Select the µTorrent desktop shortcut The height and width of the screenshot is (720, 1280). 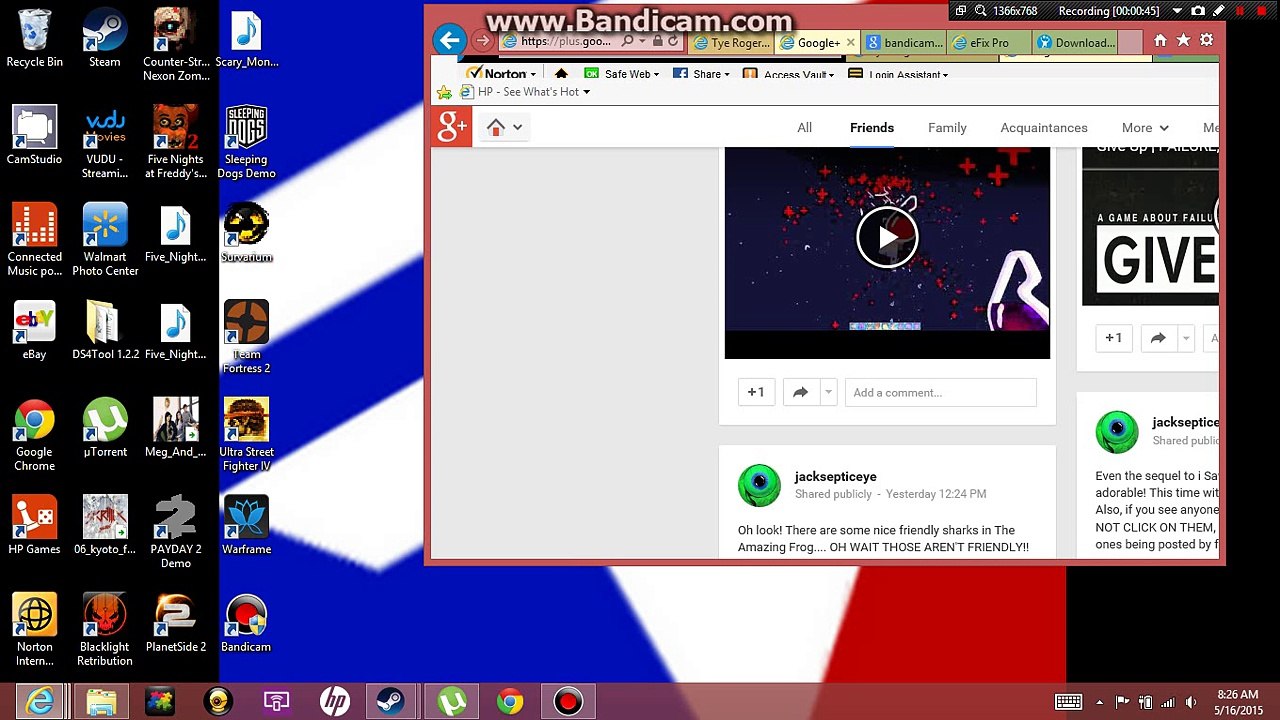tap(105, 429)
